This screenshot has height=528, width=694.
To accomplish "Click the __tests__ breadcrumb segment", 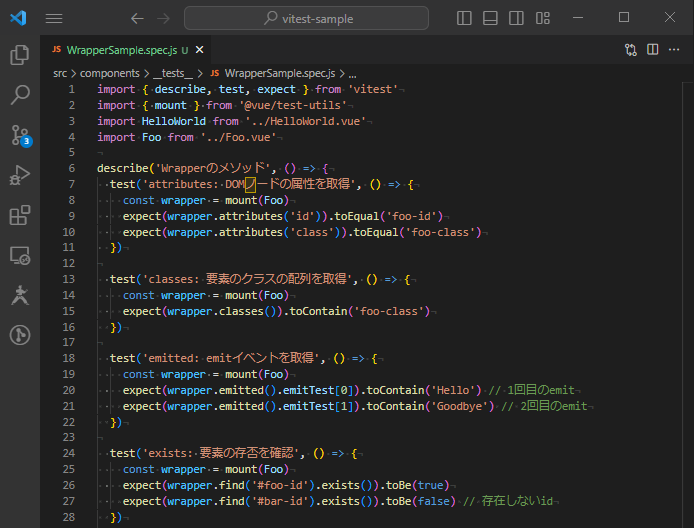I will [173, 73].
